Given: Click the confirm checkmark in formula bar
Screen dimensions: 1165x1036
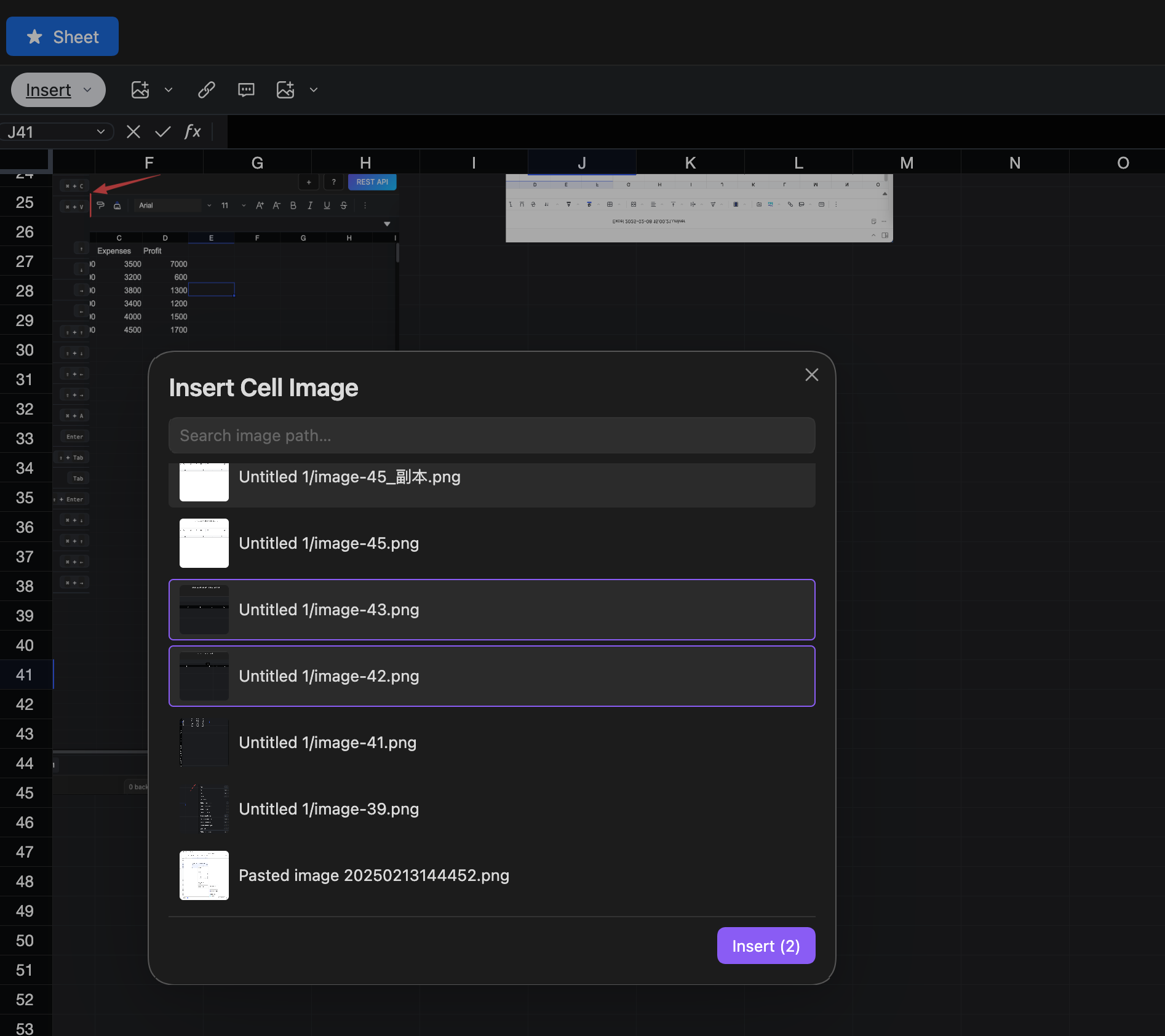Looking at the screenshot, I should [x=163, y=132].
